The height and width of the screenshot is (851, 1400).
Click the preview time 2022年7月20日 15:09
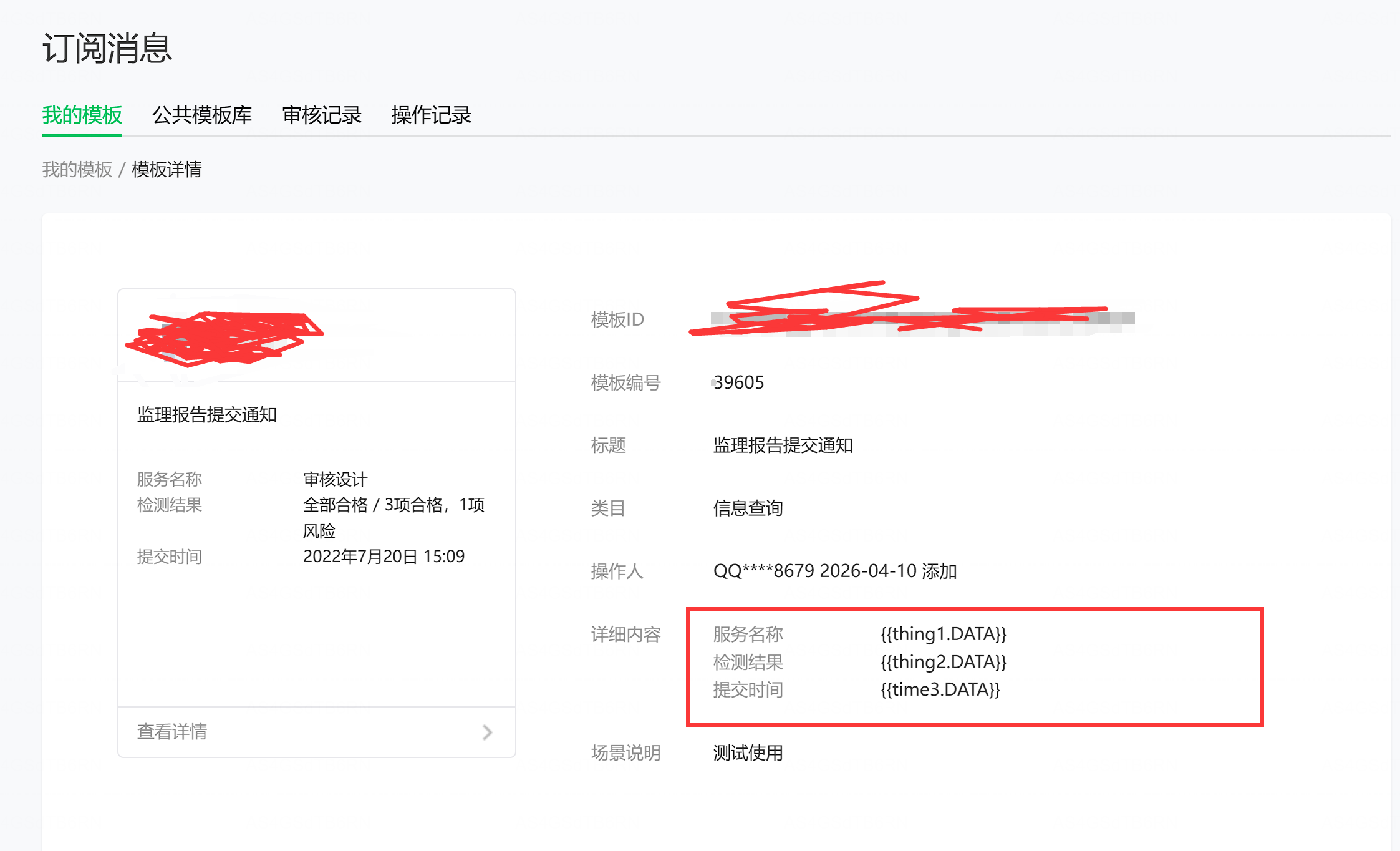click(384, 556)
